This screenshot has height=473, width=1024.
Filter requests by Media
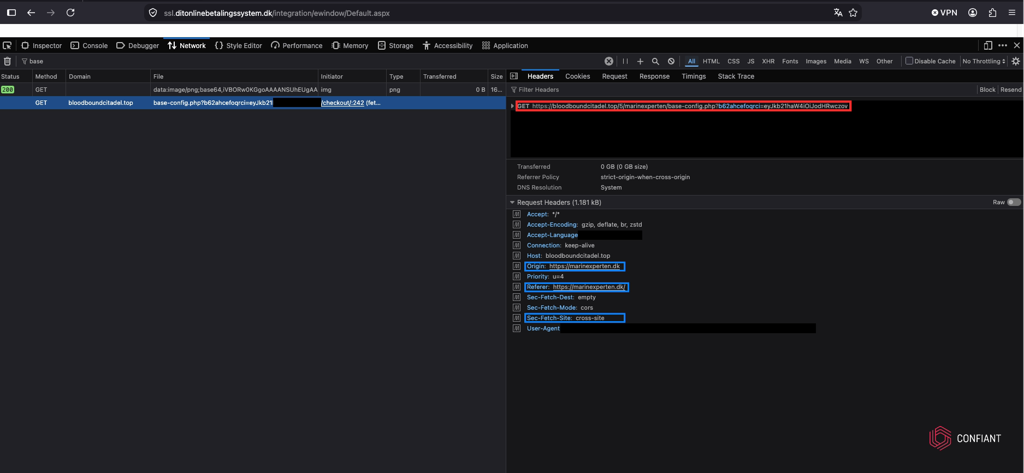(x=842, y=61)
